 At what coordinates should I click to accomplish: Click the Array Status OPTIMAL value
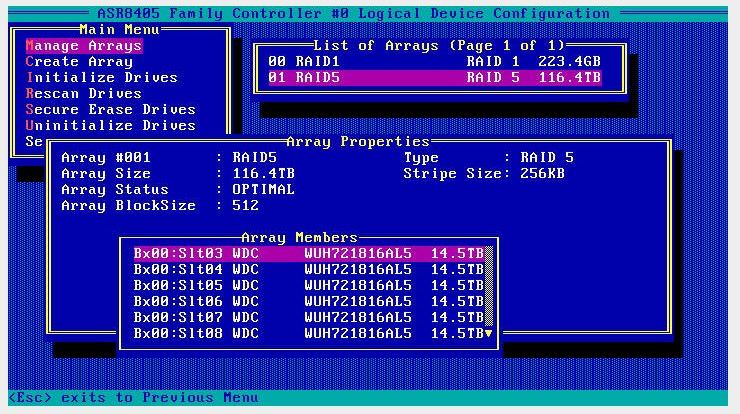(263, 189)
